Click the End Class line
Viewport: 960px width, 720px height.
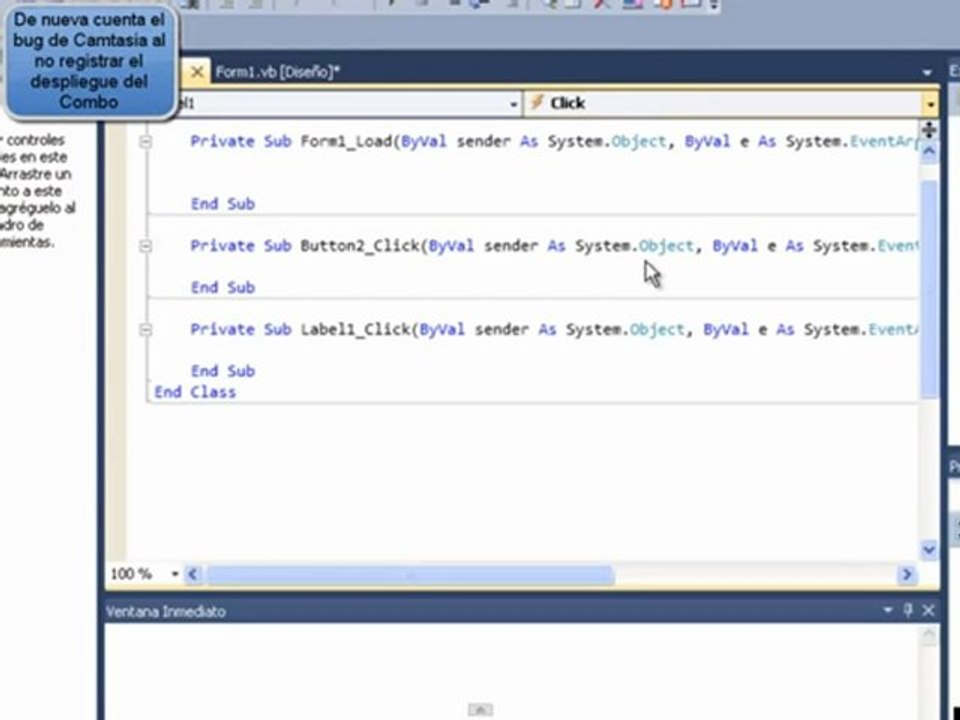pyautogui.click(x=195, y=392)
